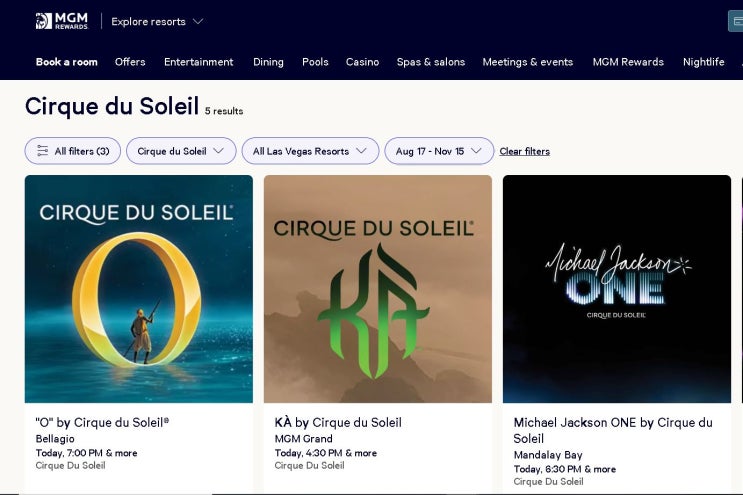Open the Spas & salons menu item
This screenshot has width=743, height=495.
pos(431,62)
